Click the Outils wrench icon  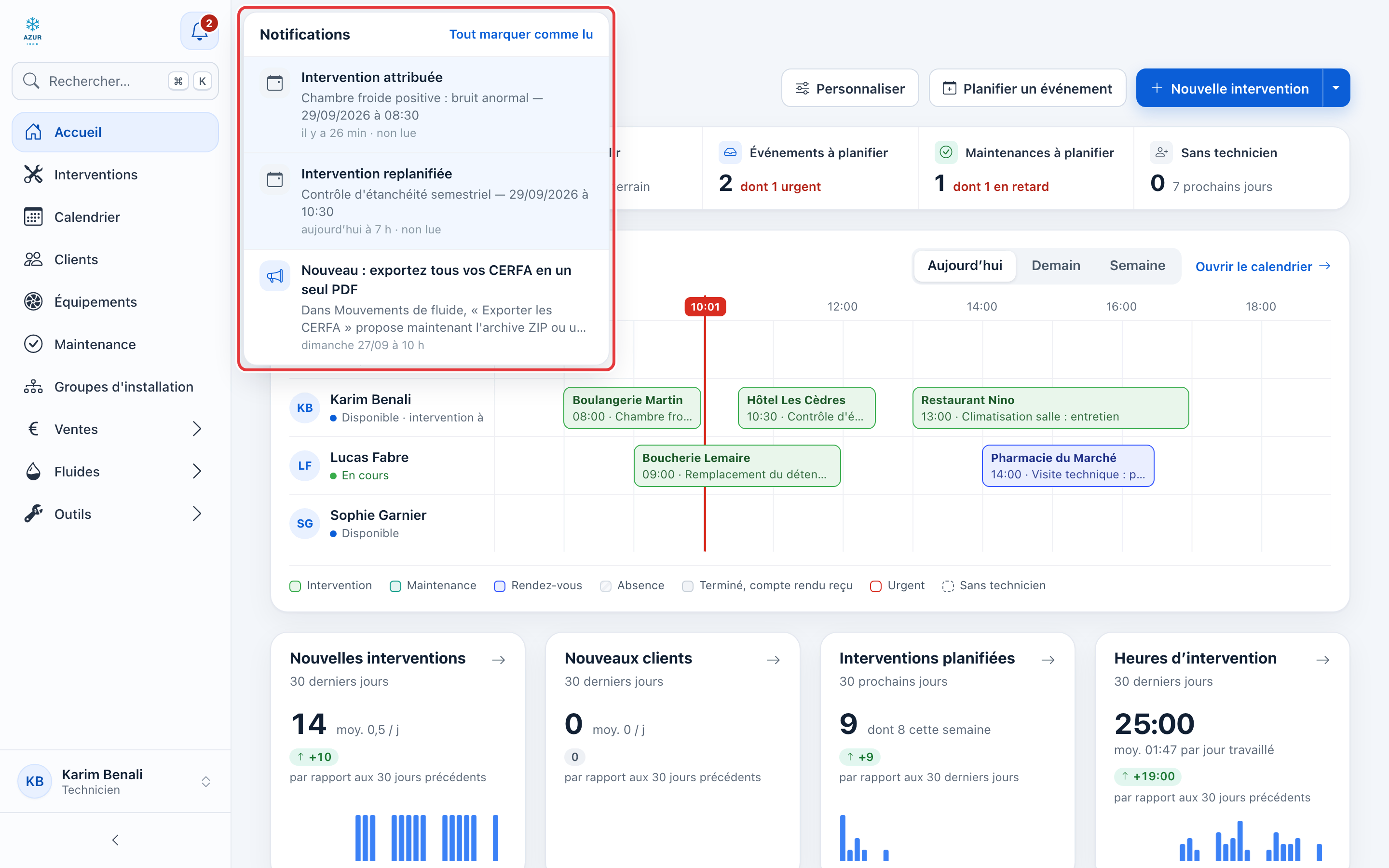(33, 514)
